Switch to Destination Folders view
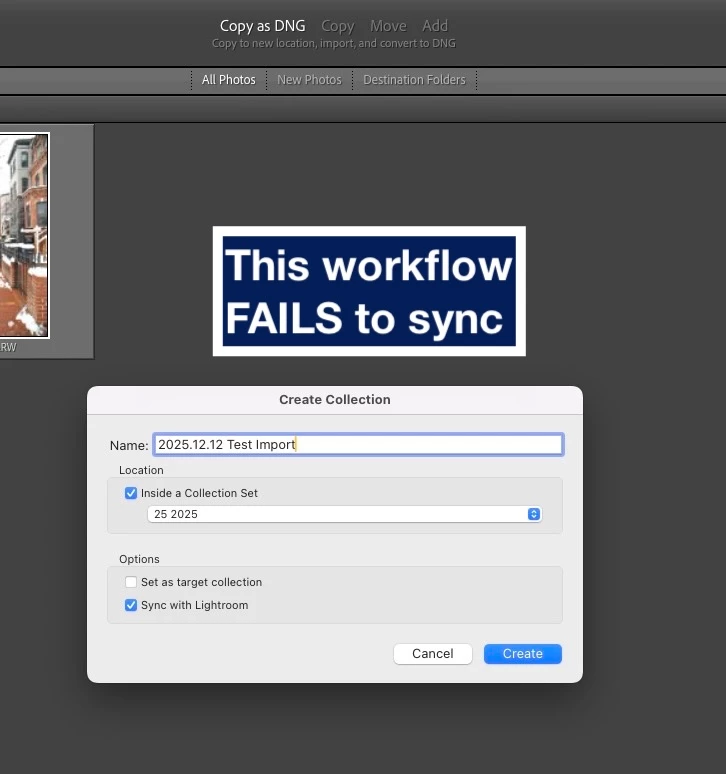Image resolution: width=726 pixels, height=774 pixels. coord(415,79)
